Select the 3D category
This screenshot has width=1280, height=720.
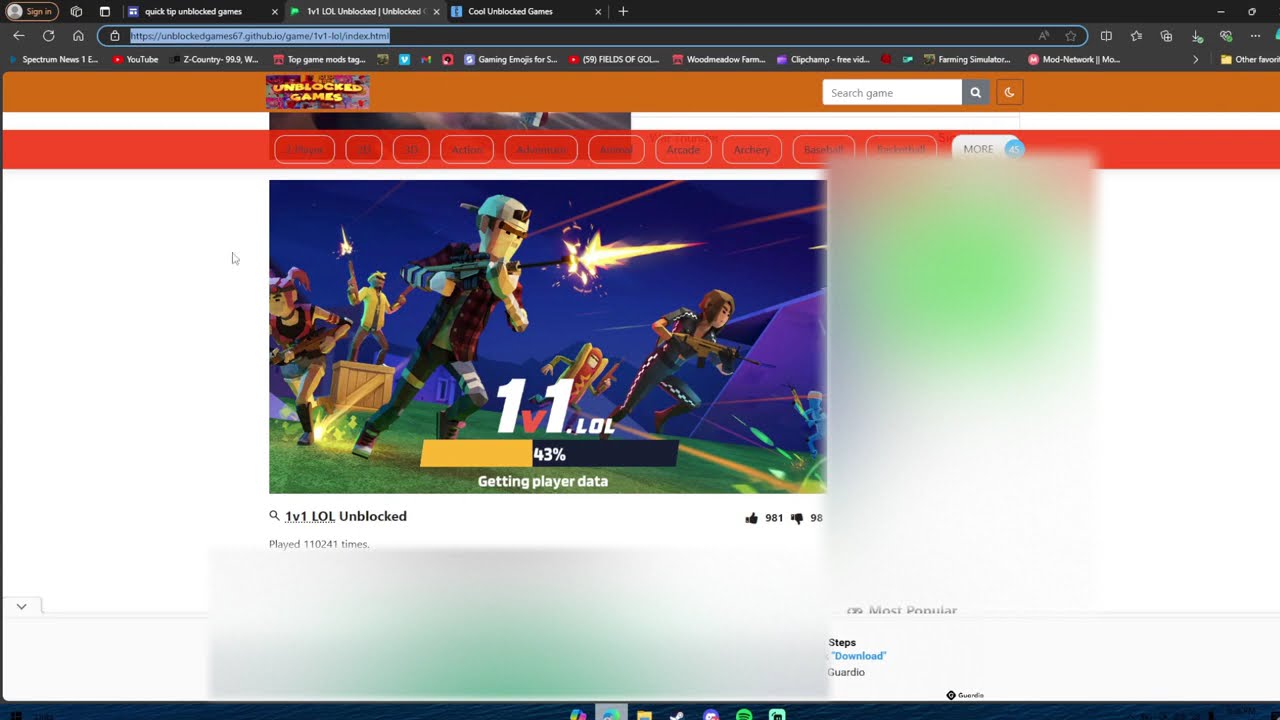coord(411,149)
